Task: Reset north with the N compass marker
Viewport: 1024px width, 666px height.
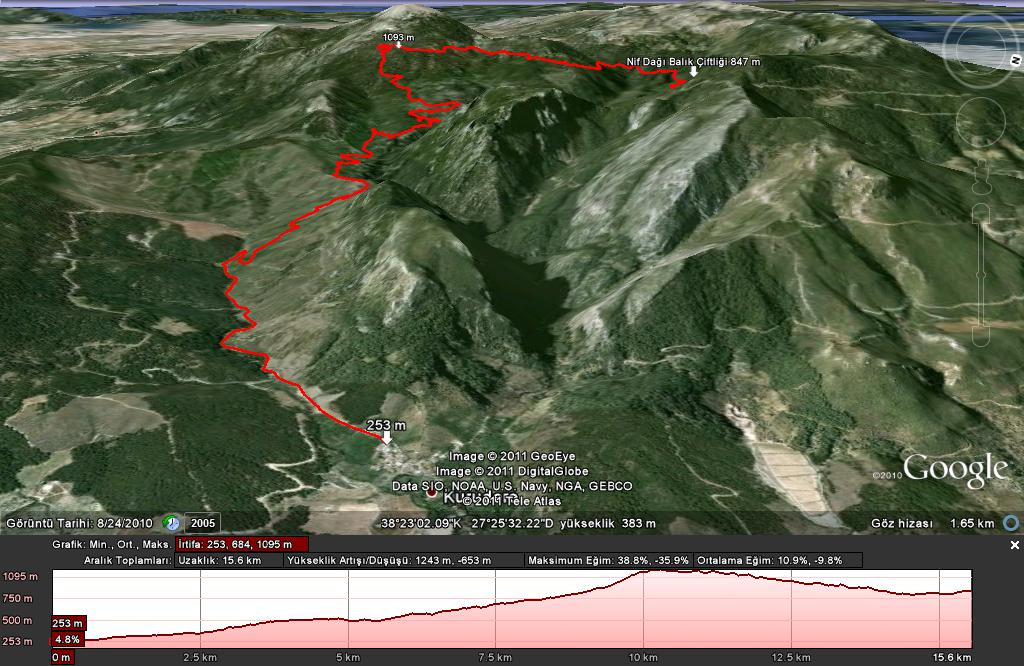Action: pyautogui.click(x=1016, y=60)
